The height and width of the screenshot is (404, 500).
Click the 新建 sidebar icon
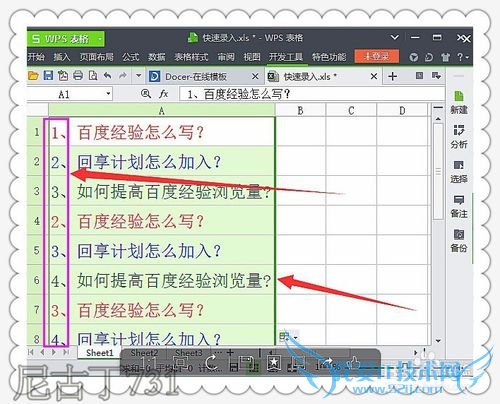pos(459,102)
